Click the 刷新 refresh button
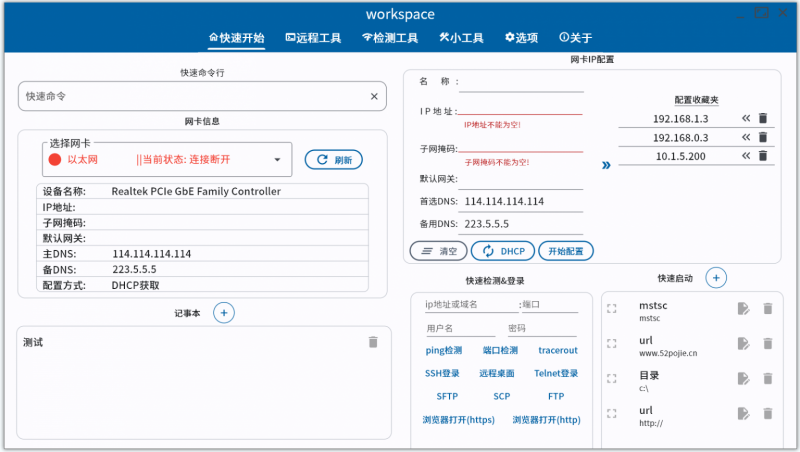Screen dimensions: 800x452 pos(334,160)
